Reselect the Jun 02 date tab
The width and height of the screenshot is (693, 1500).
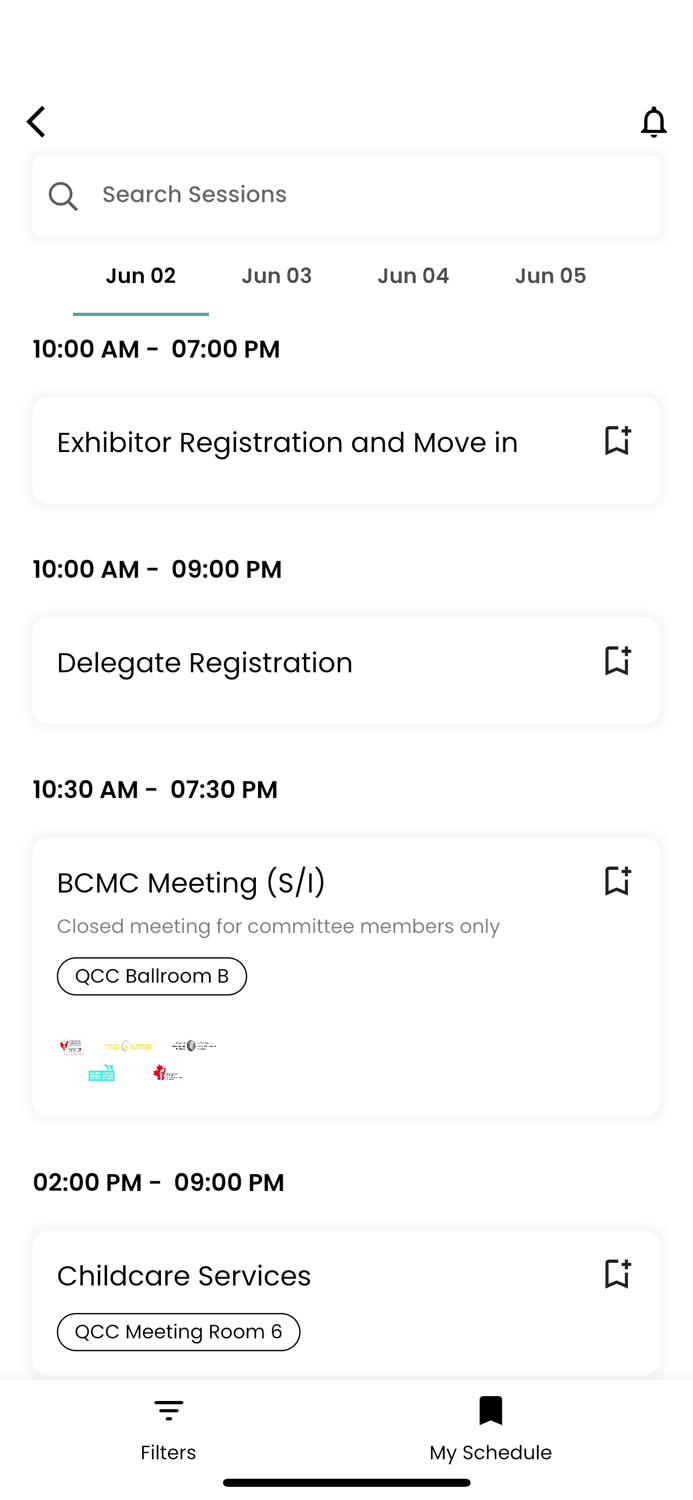tap(140, 275)
